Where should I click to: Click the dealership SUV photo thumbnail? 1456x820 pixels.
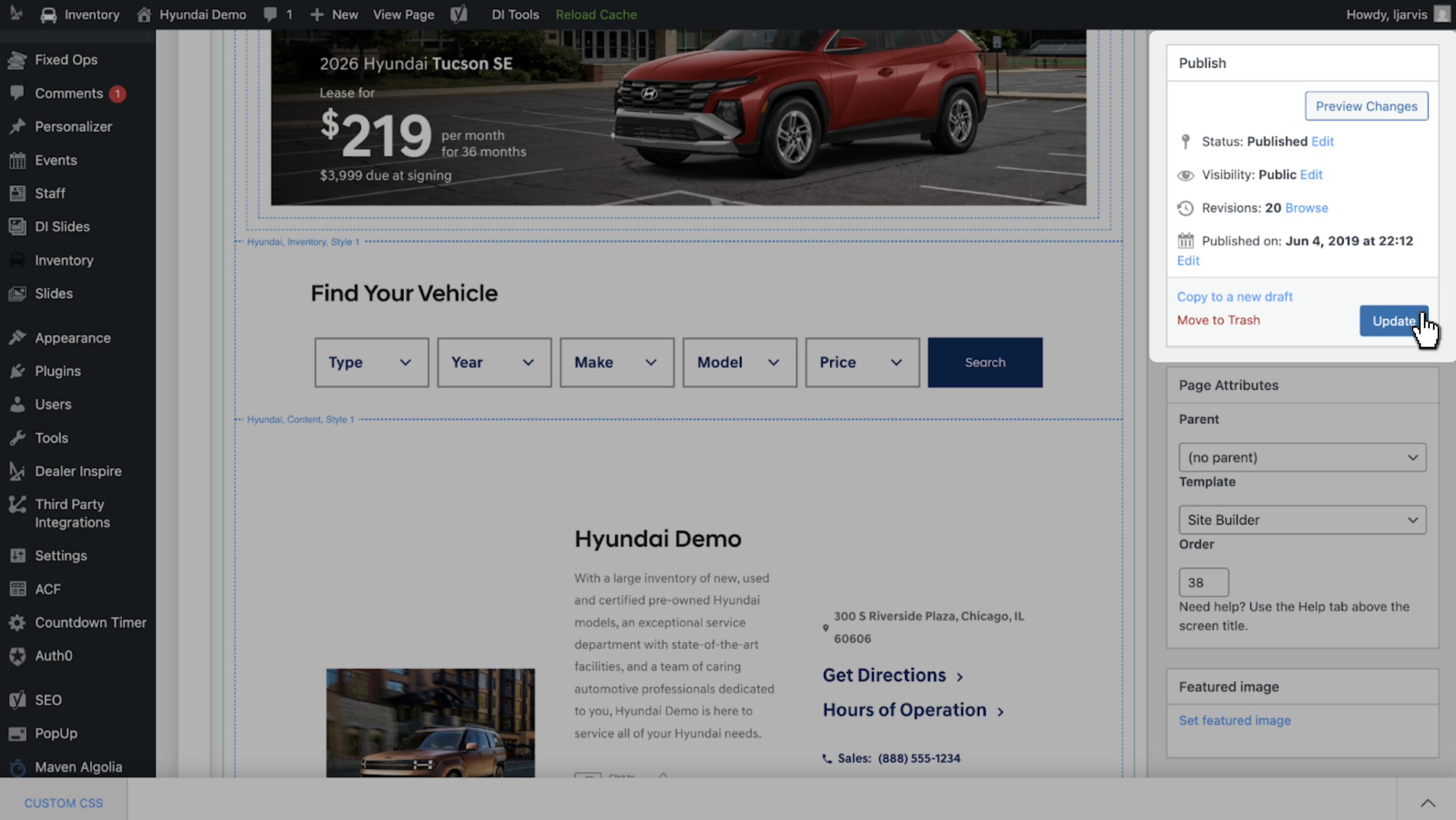coord(431,723)
